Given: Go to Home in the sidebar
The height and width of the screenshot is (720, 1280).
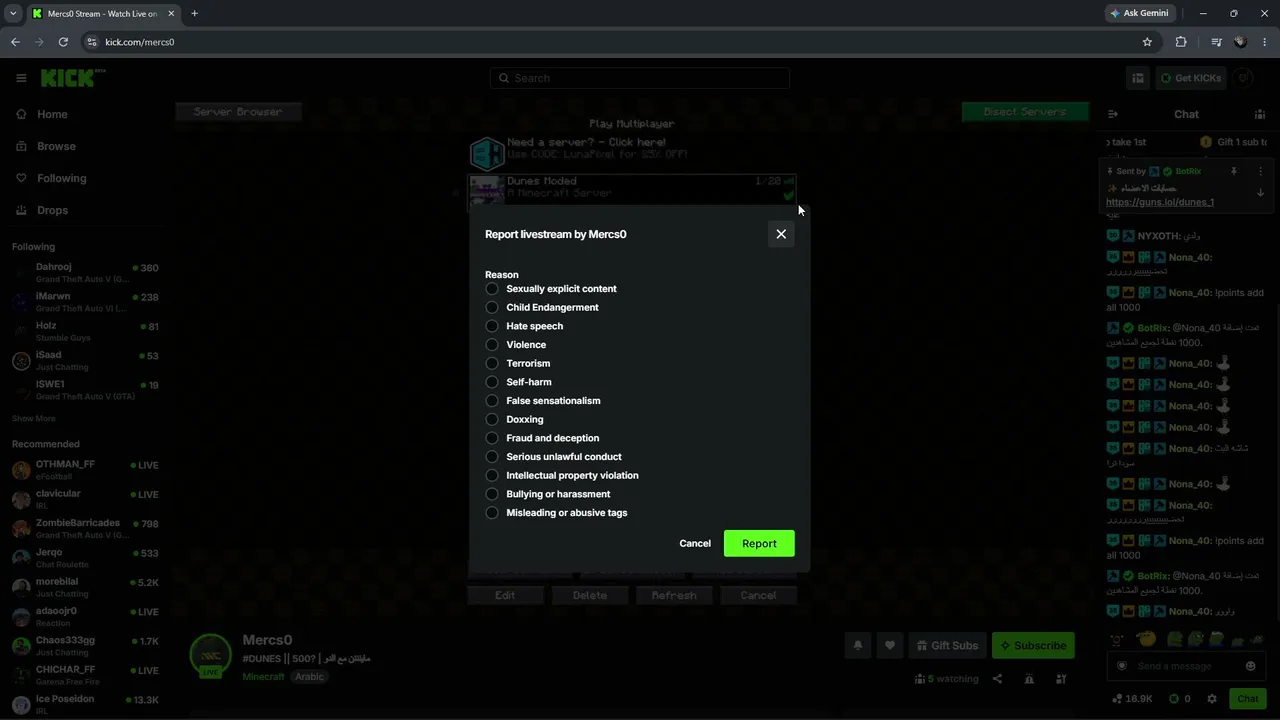Looking at the screenshot, I should (52, 114).
